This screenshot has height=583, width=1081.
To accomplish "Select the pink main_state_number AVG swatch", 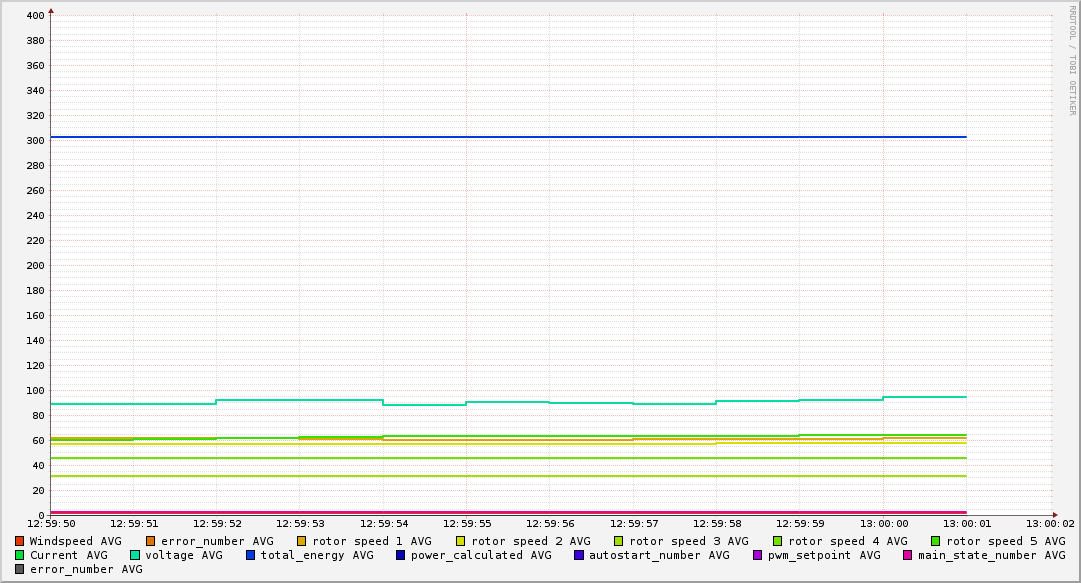I will point(908,555).
